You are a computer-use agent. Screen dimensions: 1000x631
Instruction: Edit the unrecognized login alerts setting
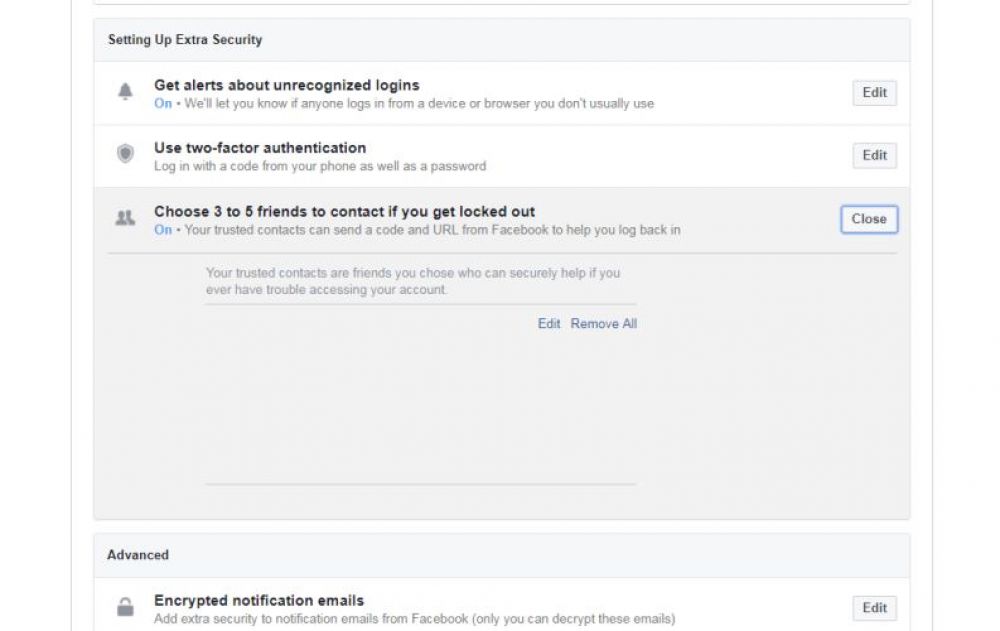point(874,93)
